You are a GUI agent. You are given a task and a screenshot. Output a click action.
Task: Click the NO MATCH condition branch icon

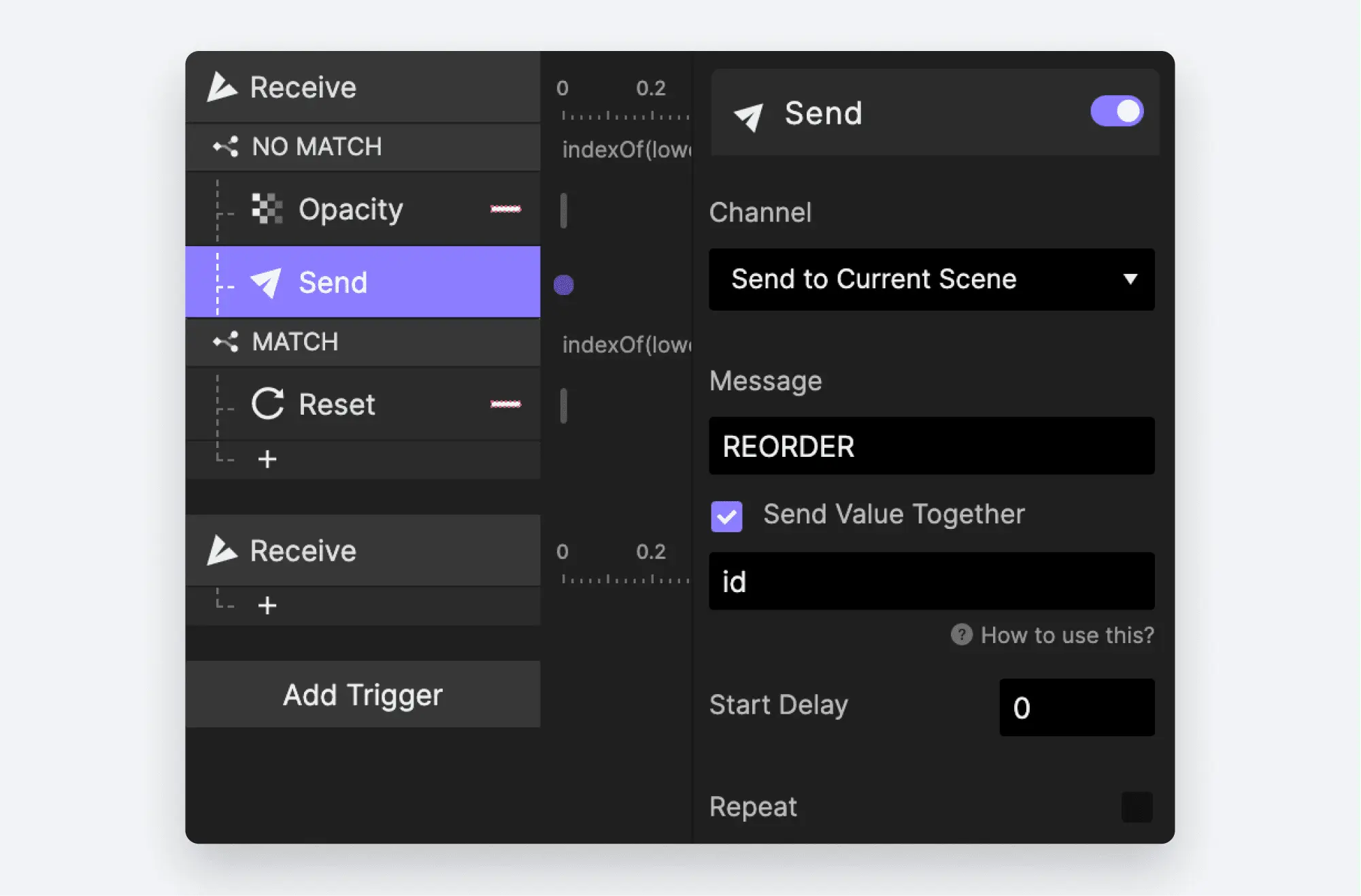[x=226, y=146]
